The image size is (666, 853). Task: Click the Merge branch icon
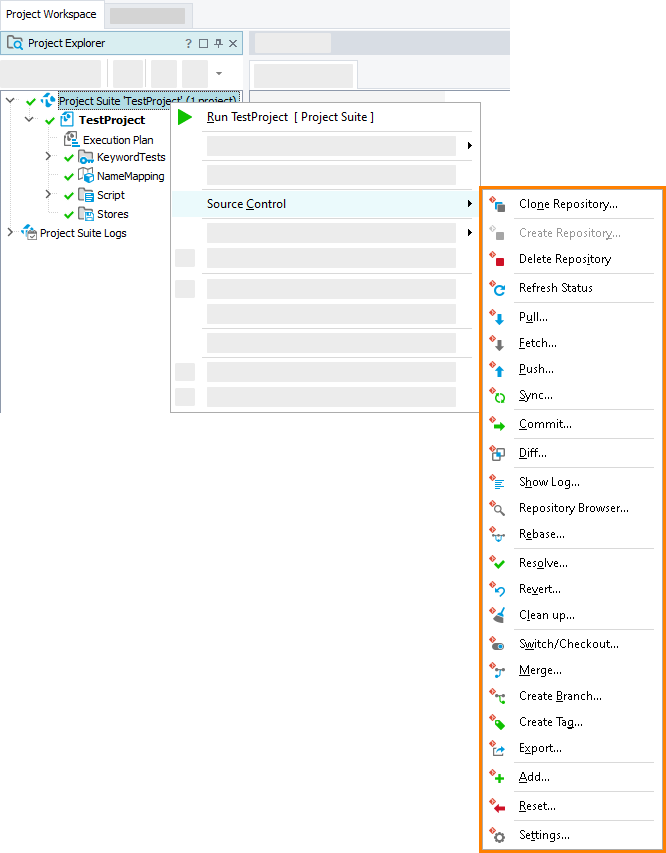point(497,671)
